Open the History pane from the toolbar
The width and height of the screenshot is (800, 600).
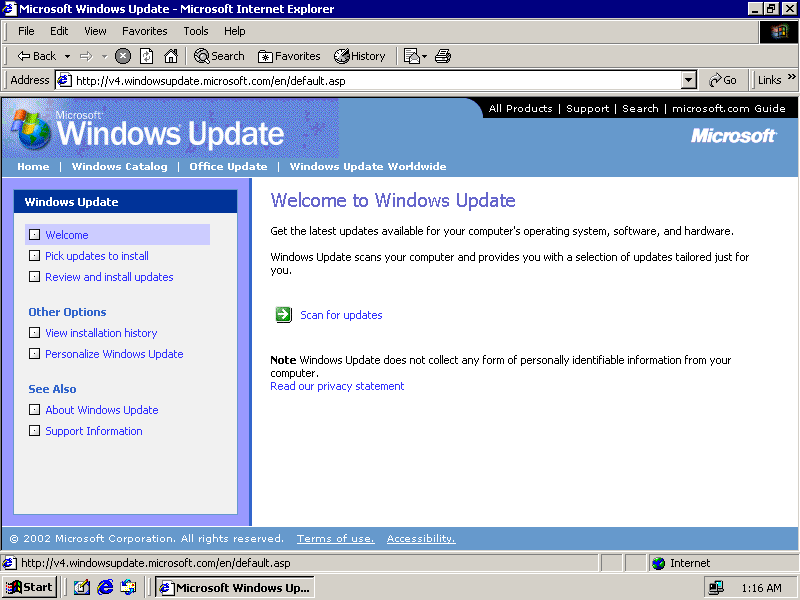[360, 56]
